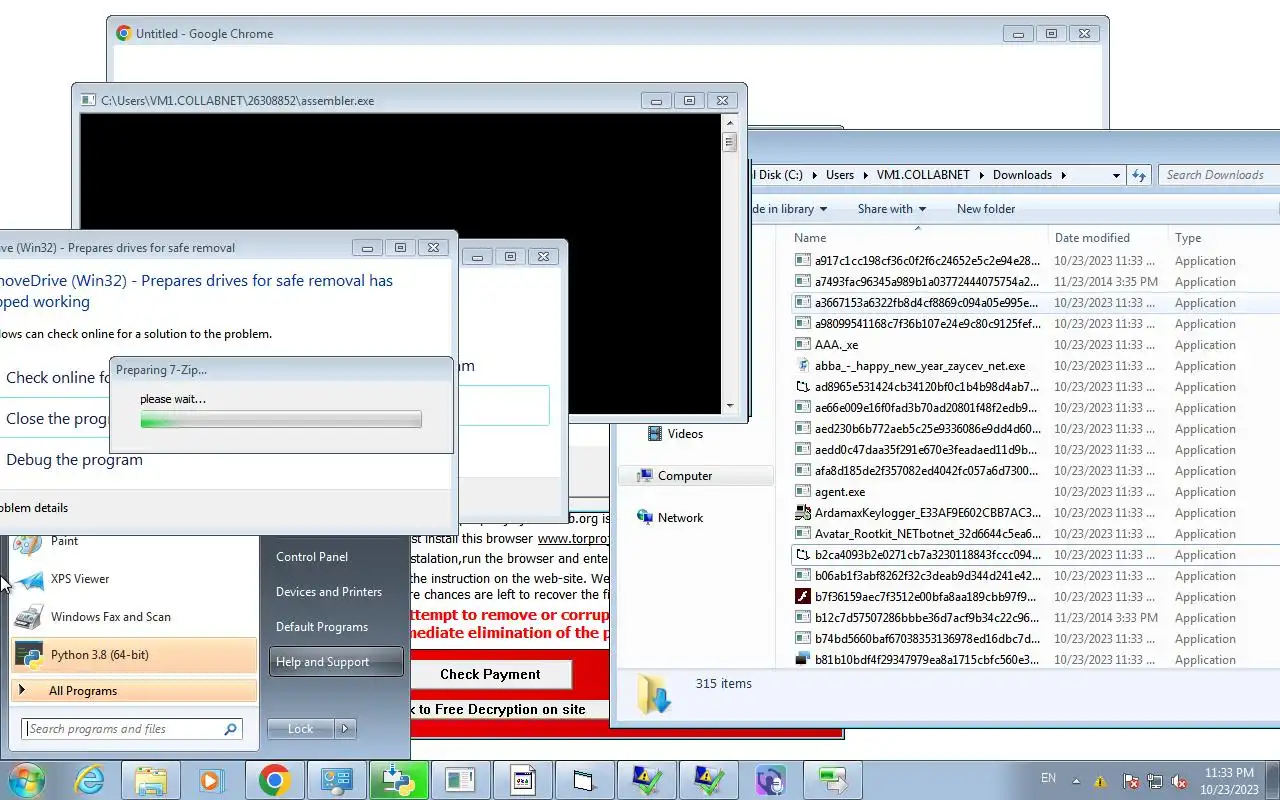Open XPS Viewer from Start menu
Screen dimensions: 1280x800
(x=134, y=579)
